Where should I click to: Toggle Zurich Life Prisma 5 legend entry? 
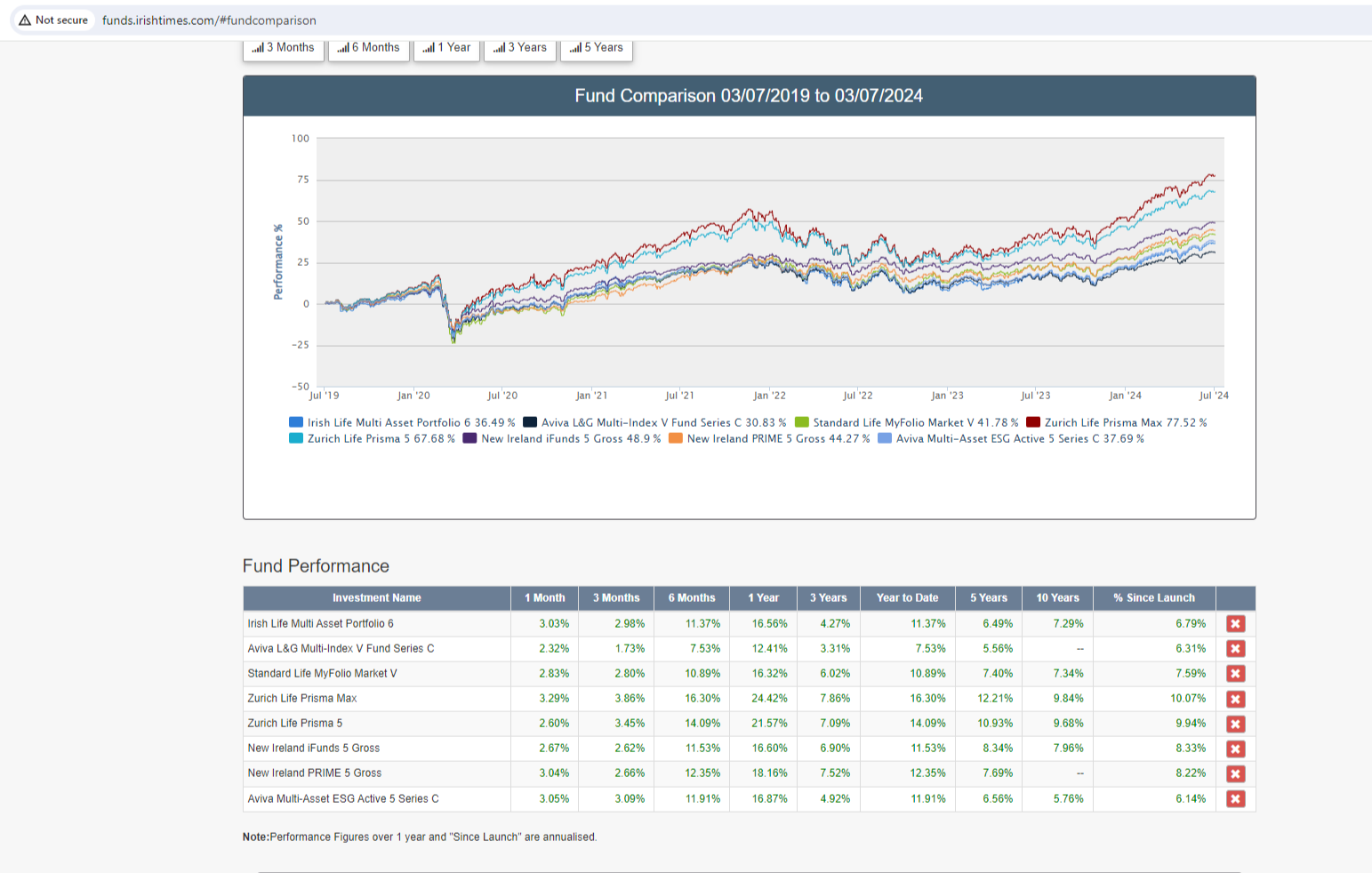coord(372,439)
